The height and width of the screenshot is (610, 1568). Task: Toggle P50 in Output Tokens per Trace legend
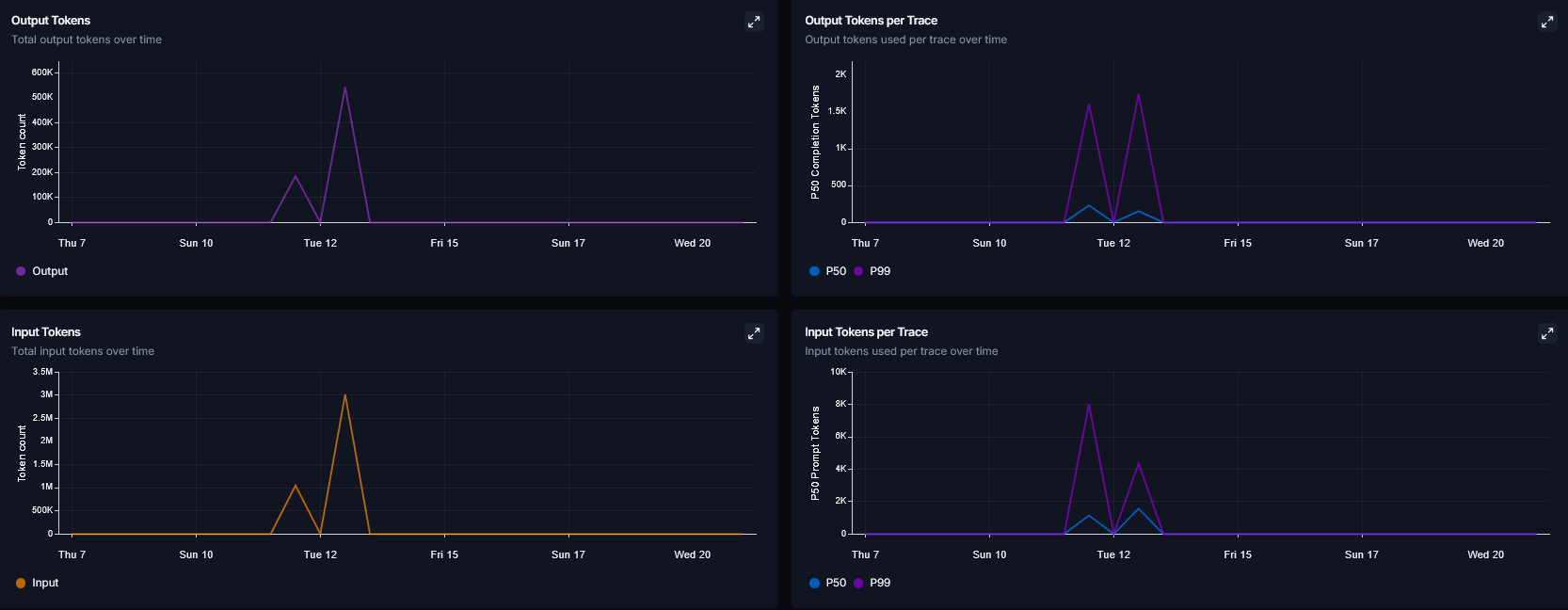828,271
